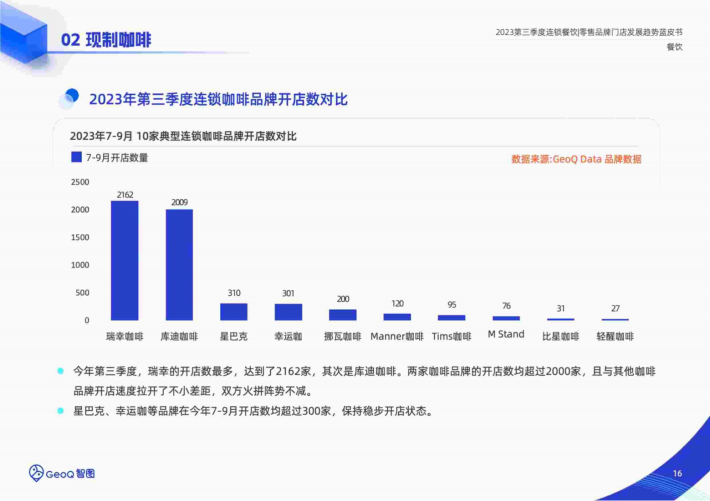Click the value label 27 above 轻醒咖啡
The width and height of the screenshot is (710, 501).
(x=615, y=308)
